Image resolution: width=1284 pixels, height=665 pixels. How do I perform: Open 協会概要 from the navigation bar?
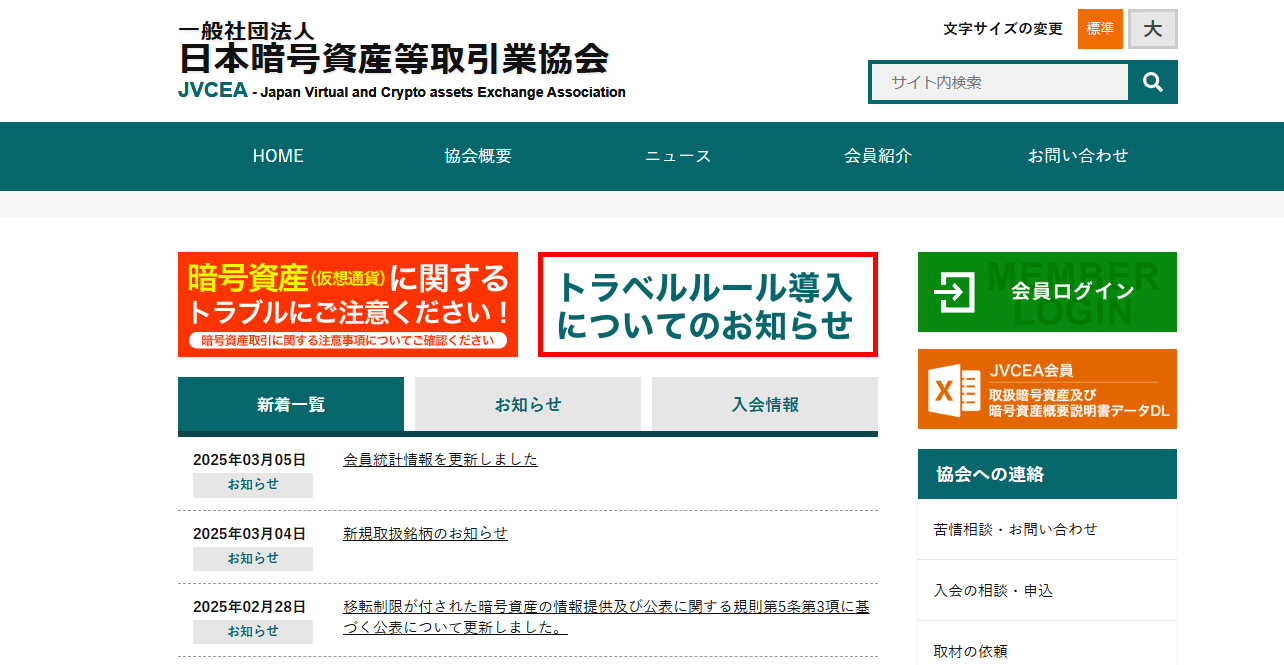click(x=477, y=156)
